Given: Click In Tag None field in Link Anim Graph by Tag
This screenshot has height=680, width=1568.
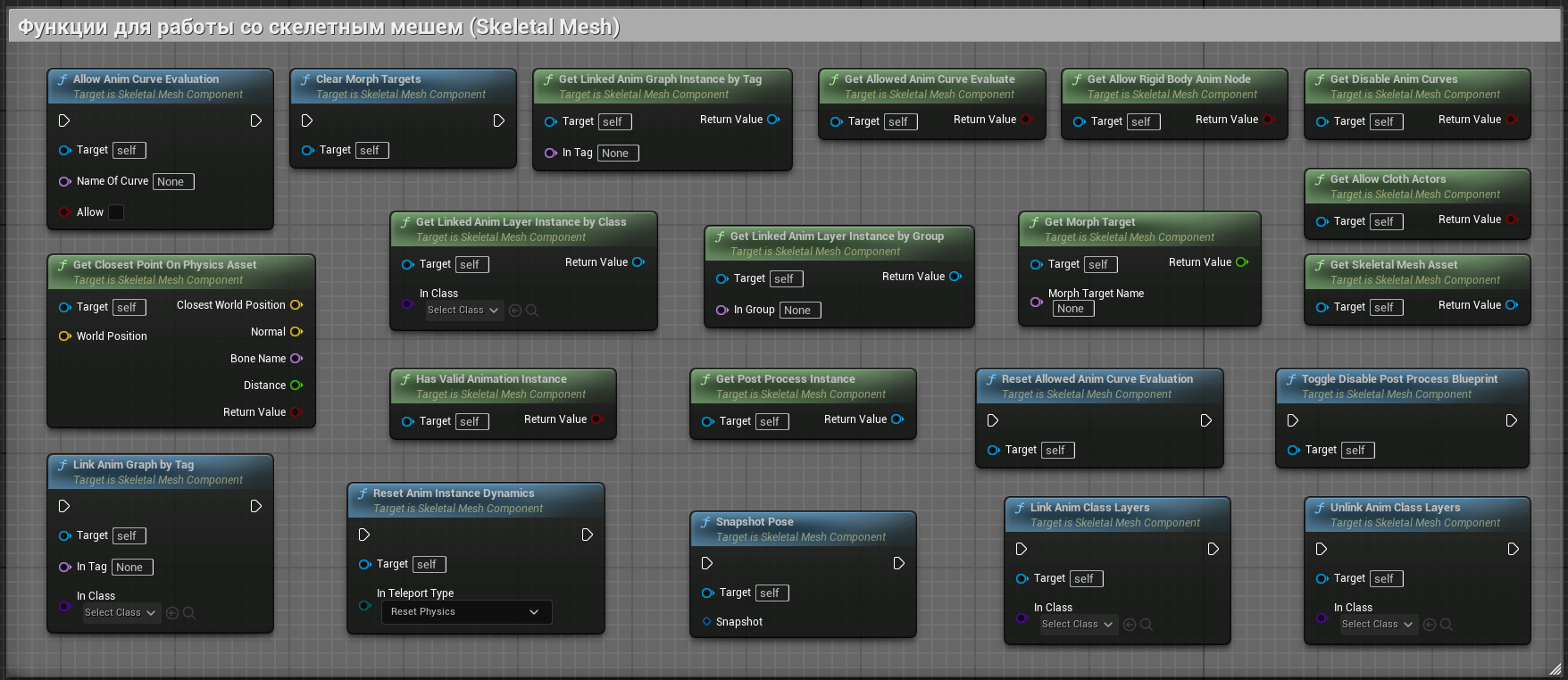Looking at the screenshot, I should (x=132, y=568).
